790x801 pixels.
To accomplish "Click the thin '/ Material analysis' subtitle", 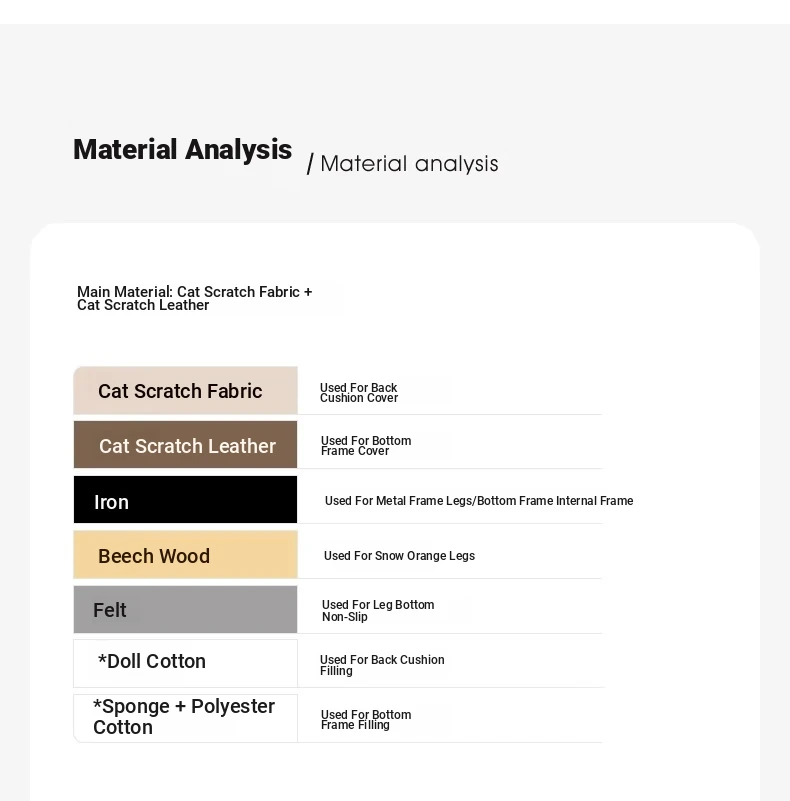I will point(402,164).
